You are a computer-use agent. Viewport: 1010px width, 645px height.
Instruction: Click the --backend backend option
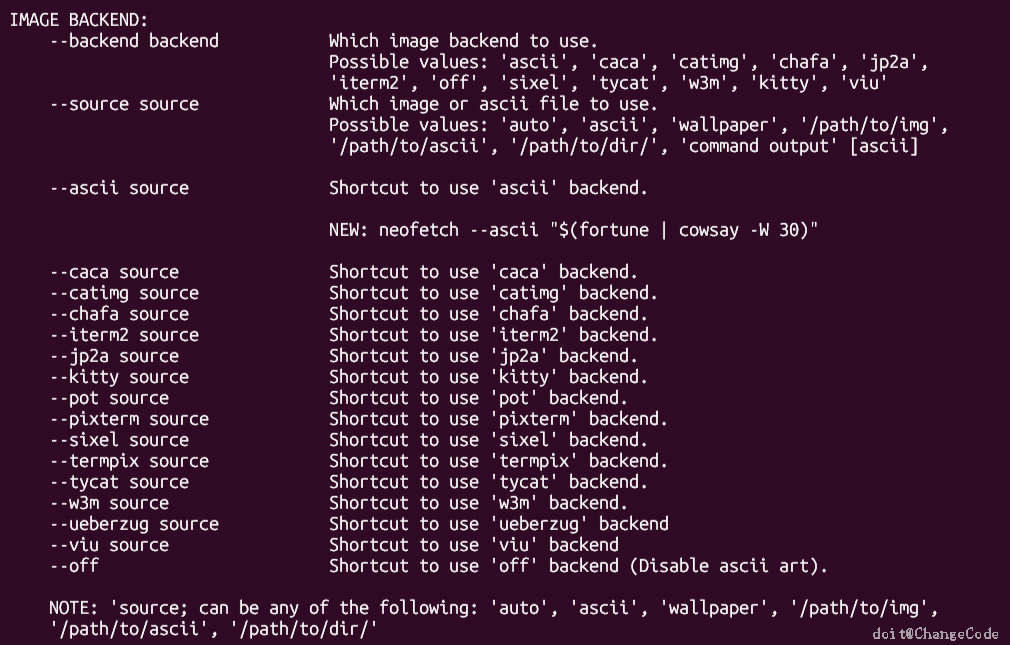pyautogui.click(x=134, y=41)
